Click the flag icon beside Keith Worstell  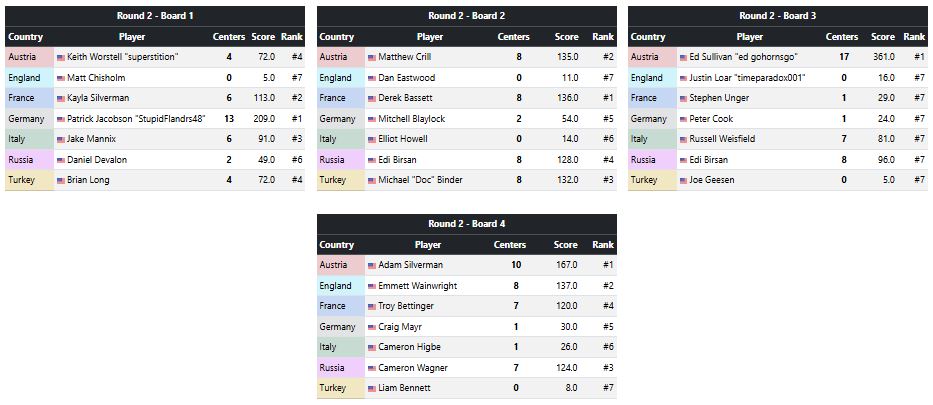(60, 58)
